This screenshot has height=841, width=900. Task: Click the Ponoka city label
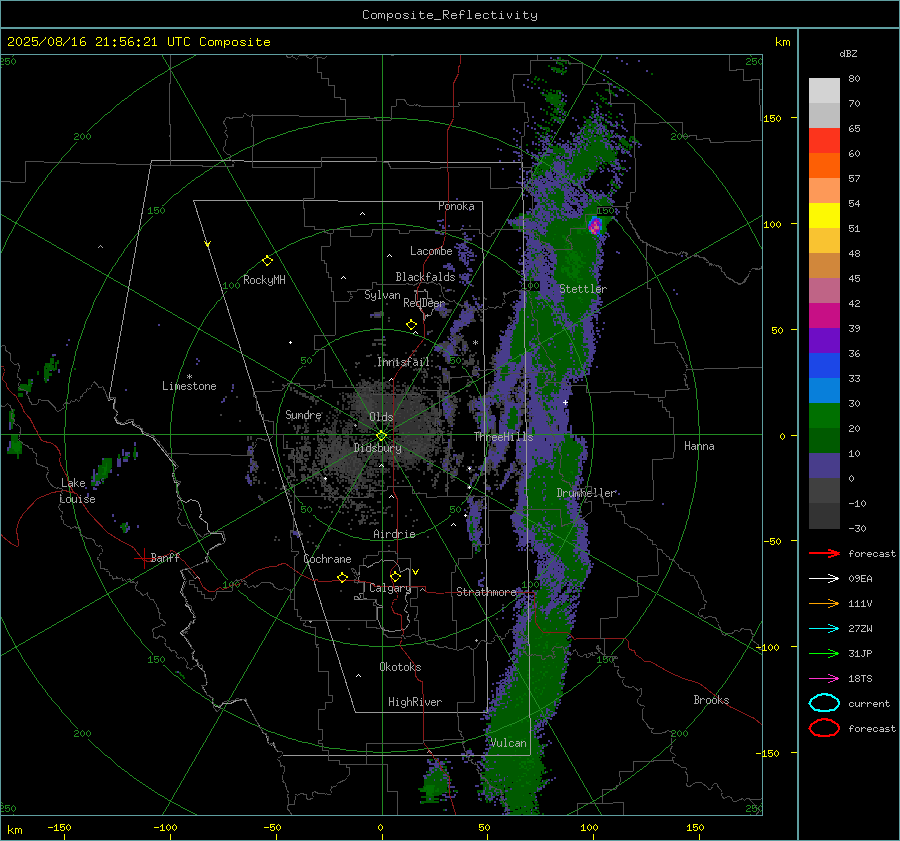pyautogui.click(x=456, y=206)
